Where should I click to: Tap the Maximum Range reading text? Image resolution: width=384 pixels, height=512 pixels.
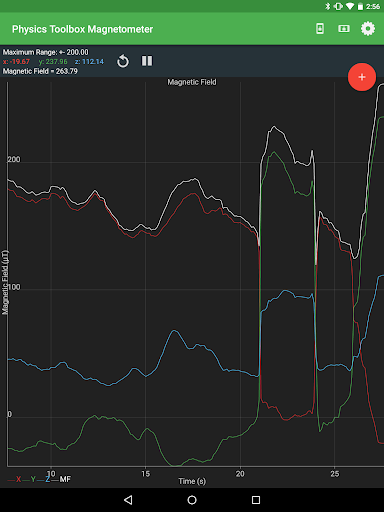[46, 52]
